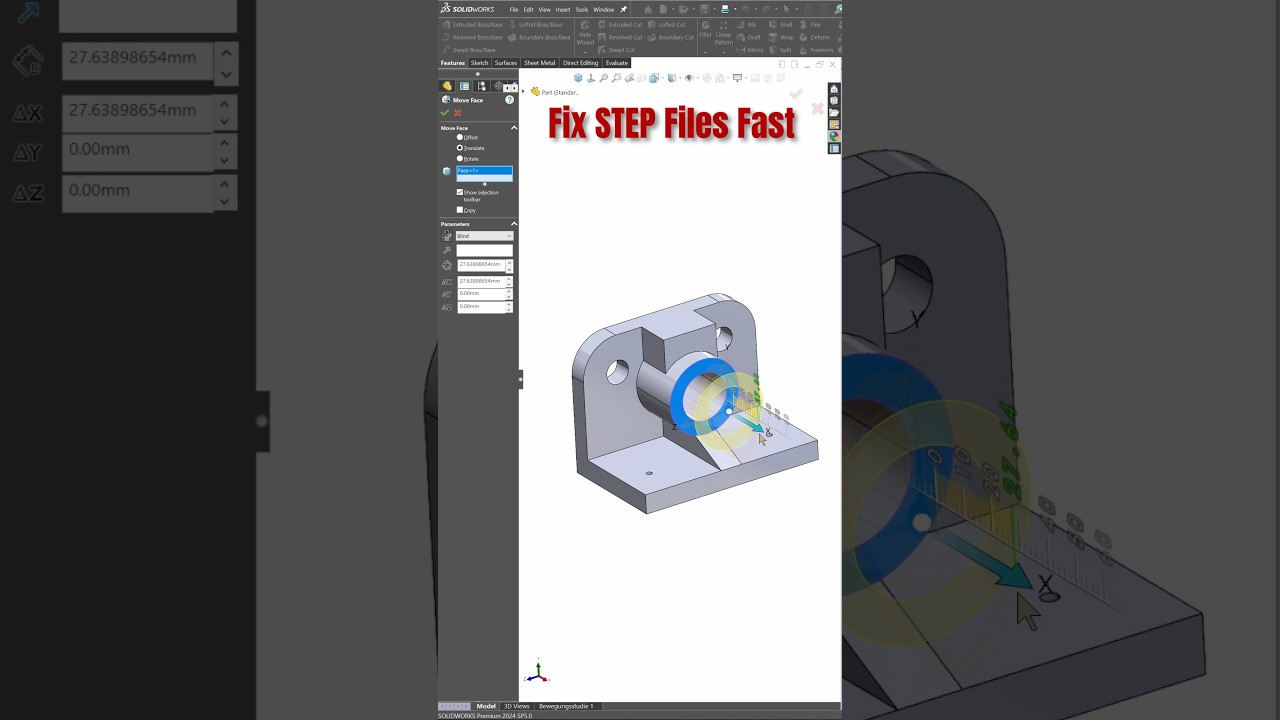Open SOLIDWORKS Resources home icon in task pane

pyautogui.click(x=834, y=89)
